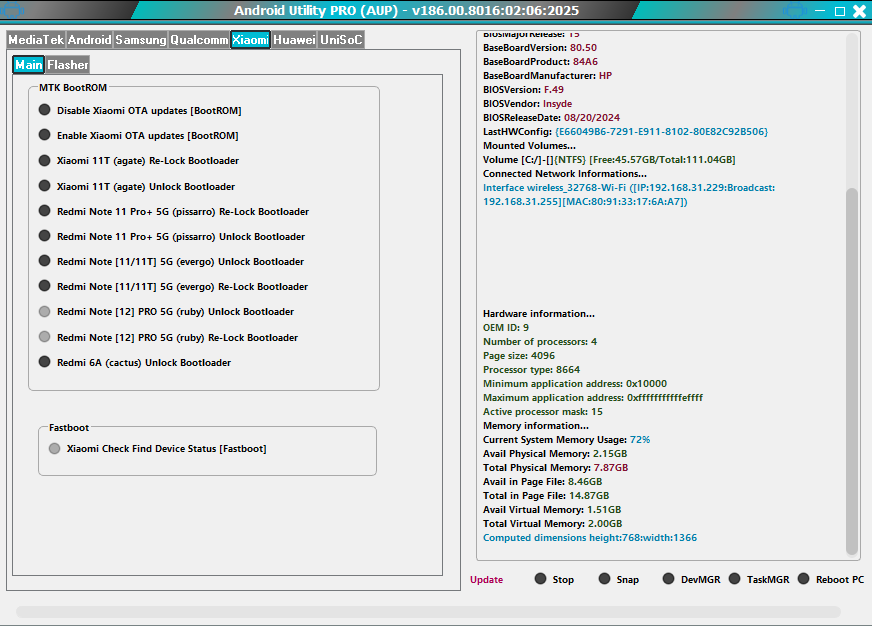The height and width of the screenshot is (626, 872).
Task: Select Enable Xiaomi OTA updates [BootROM] option
Action: (138, 135)
